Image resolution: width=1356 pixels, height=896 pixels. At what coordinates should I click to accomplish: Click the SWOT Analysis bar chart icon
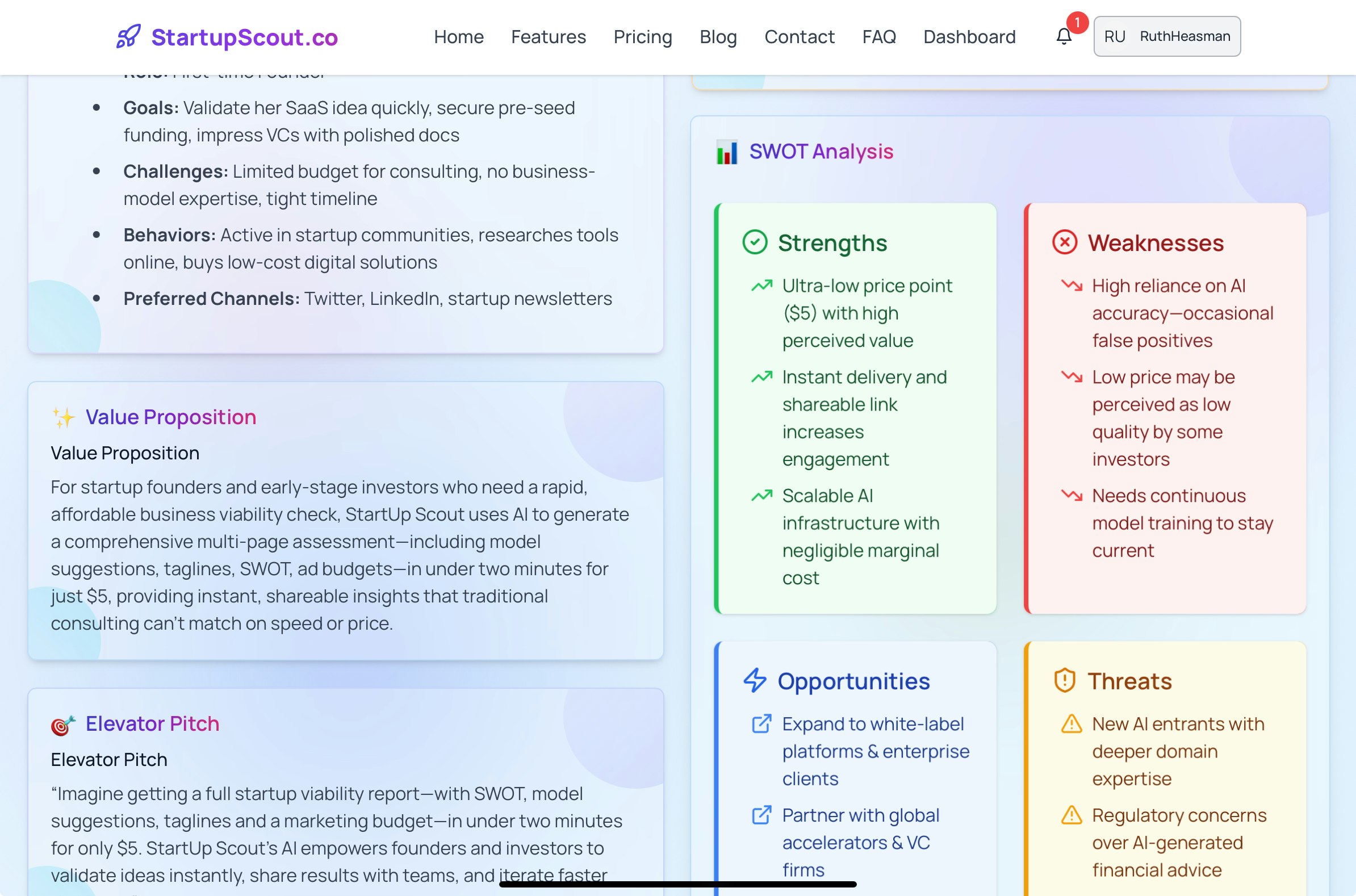click(x=727, y=152)
